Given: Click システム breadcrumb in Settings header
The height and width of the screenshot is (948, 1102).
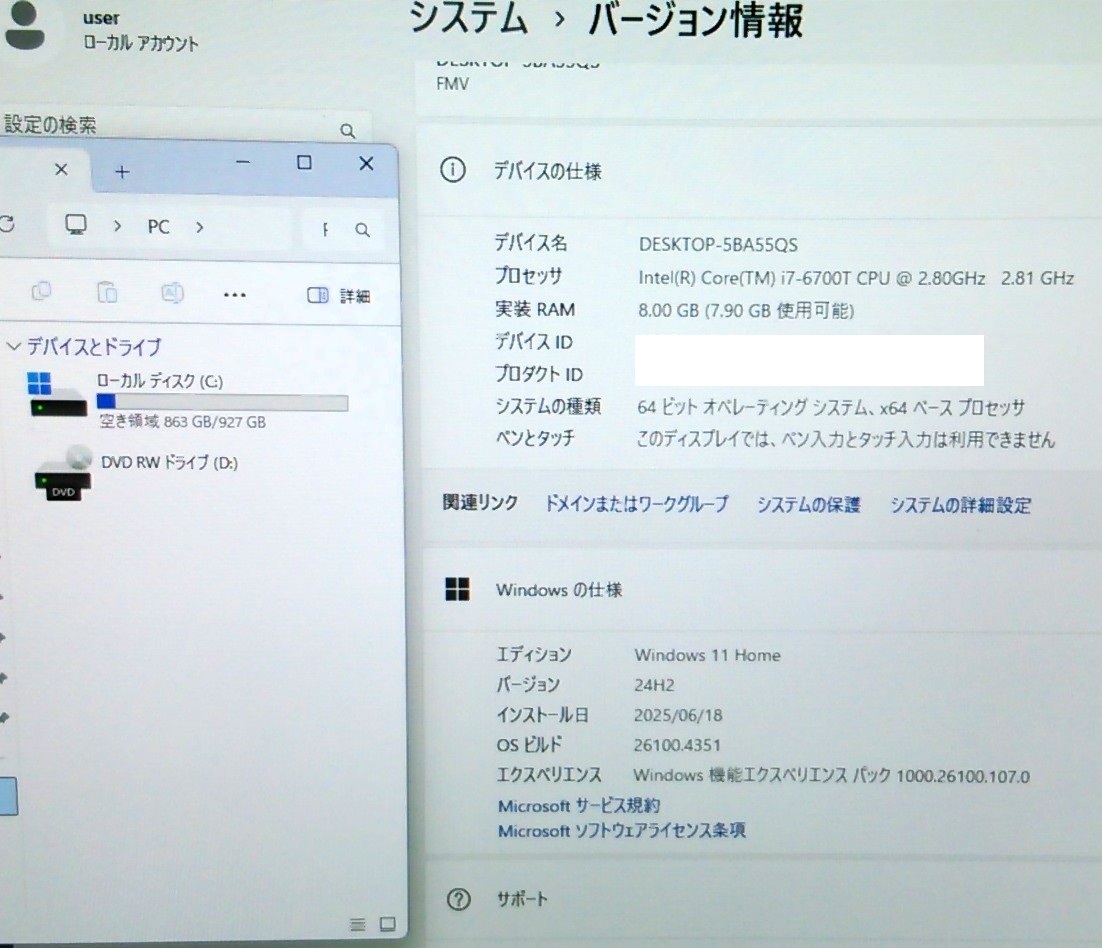Looking at the screenshot, I should (468, 18).
